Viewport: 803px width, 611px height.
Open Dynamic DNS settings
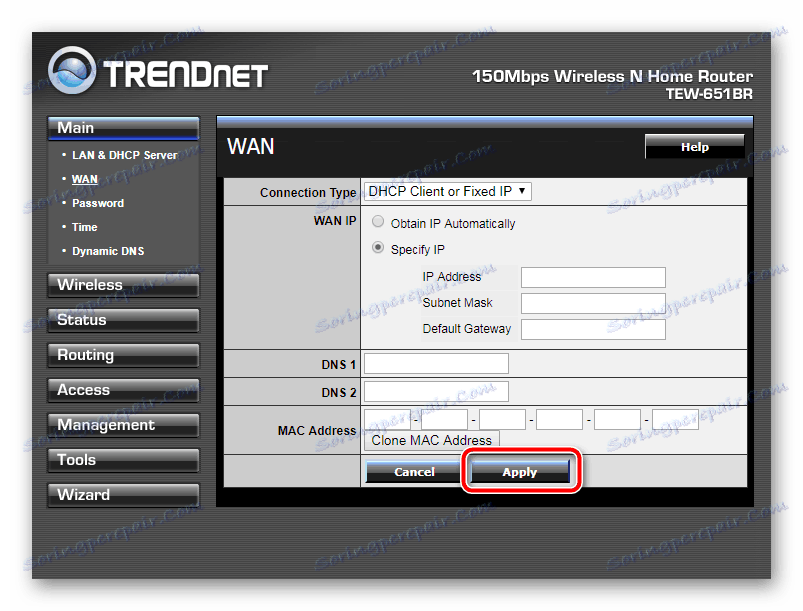click(x=108, y=251)
